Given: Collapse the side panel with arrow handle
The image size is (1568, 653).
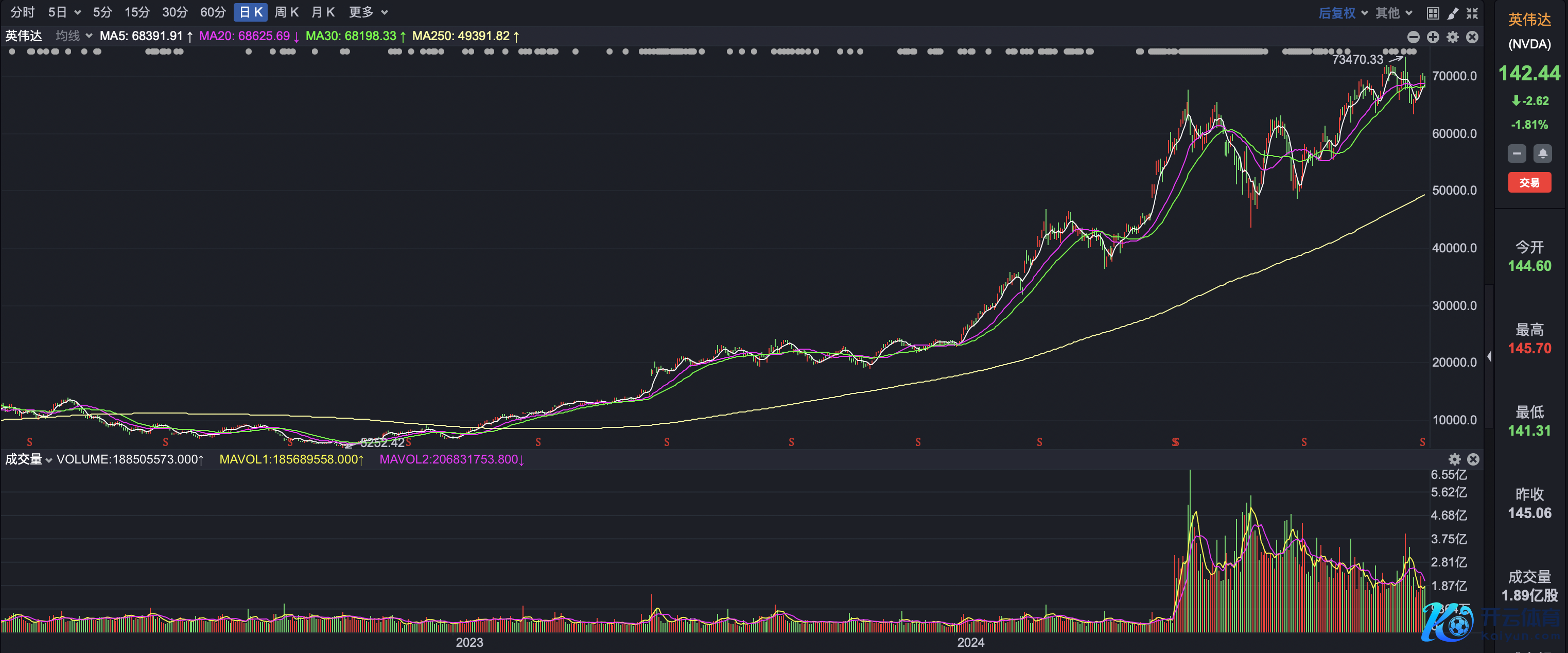Looking at the screenshot, I should click(x=1489, y=356).
